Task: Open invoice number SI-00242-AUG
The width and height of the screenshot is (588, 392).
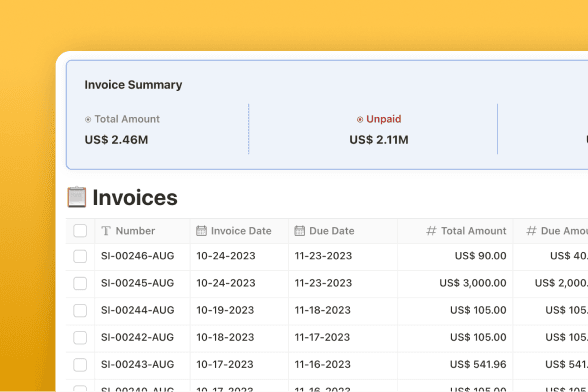Action: tap(138, 337)
